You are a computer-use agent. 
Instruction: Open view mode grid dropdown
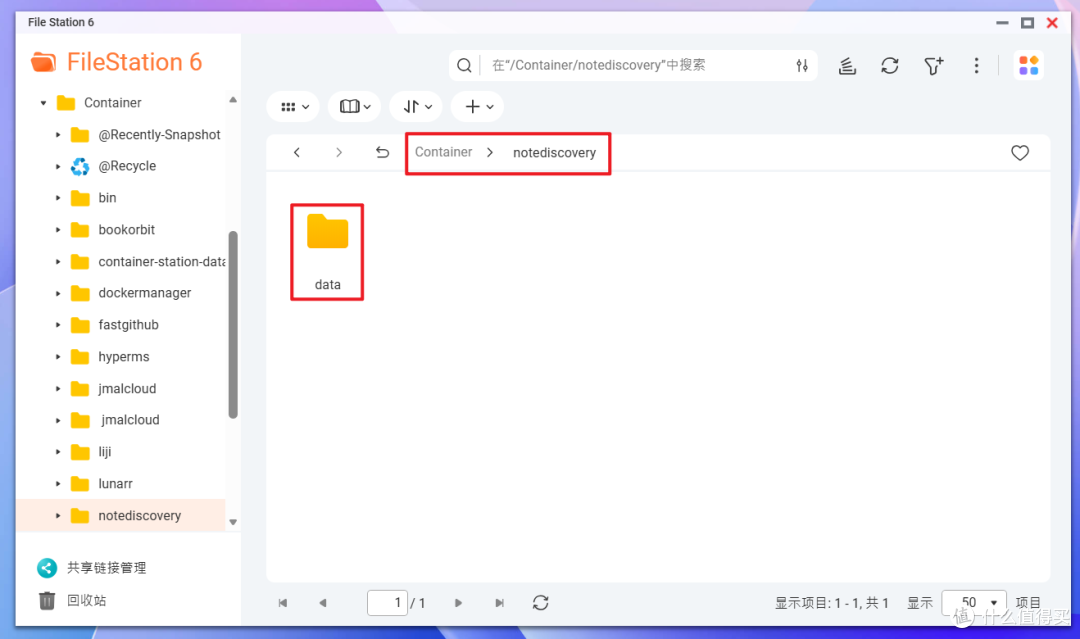[x=294, y=107]
